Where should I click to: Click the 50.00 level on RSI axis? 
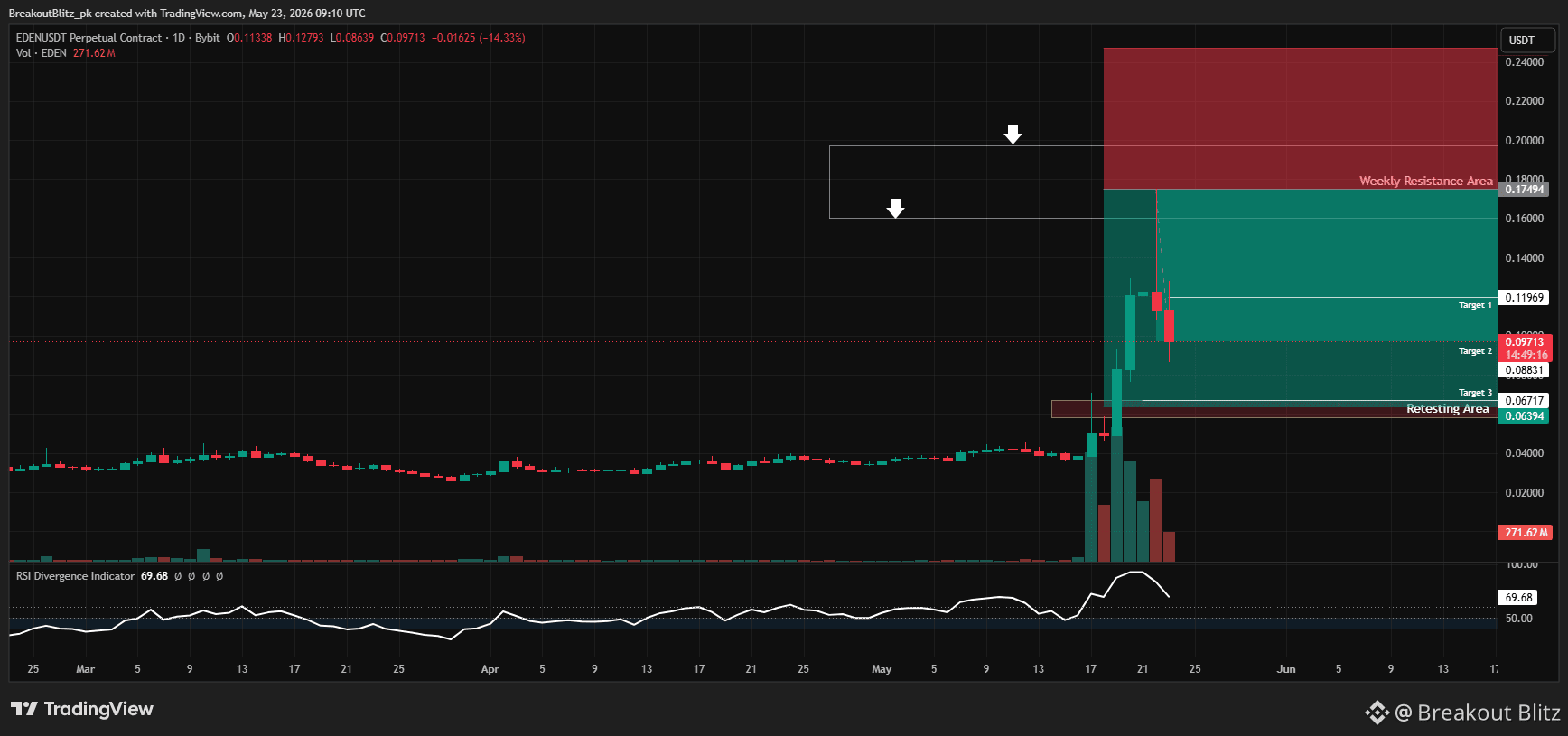pyautogui.click(x=1519, y=619)
